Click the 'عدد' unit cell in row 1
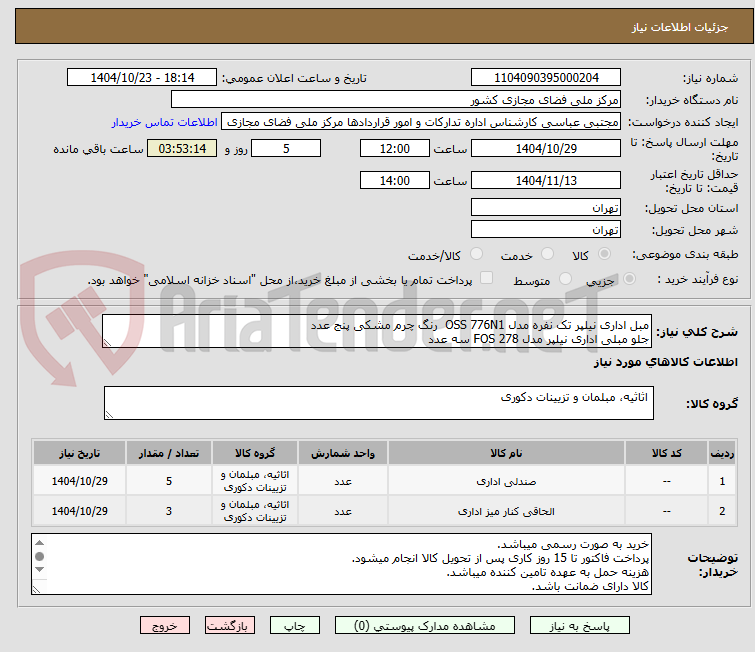Screen dimensions: 755x652 click(343, 481)
